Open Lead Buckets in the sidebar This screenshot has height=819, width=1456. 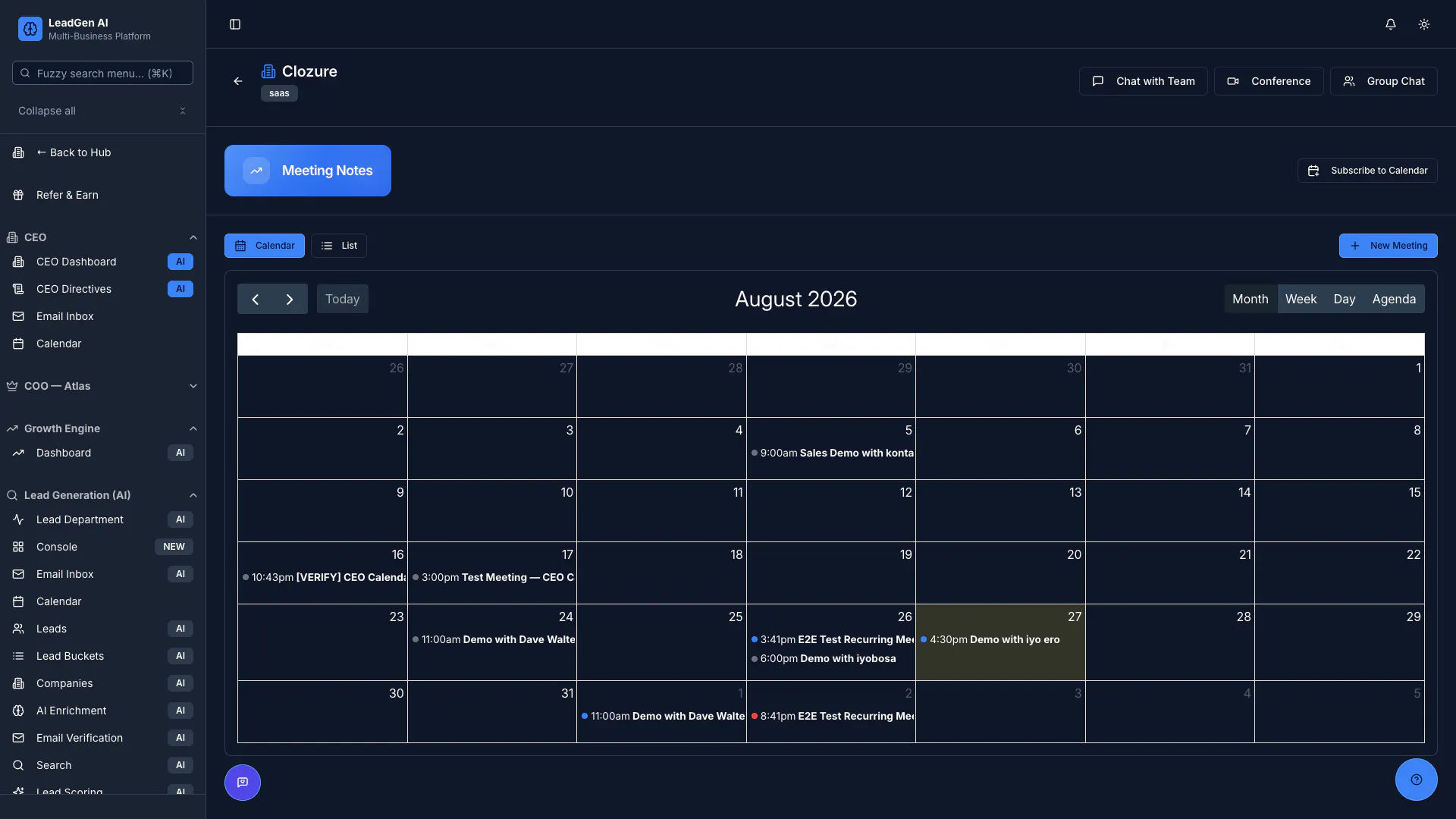[102, 656]
